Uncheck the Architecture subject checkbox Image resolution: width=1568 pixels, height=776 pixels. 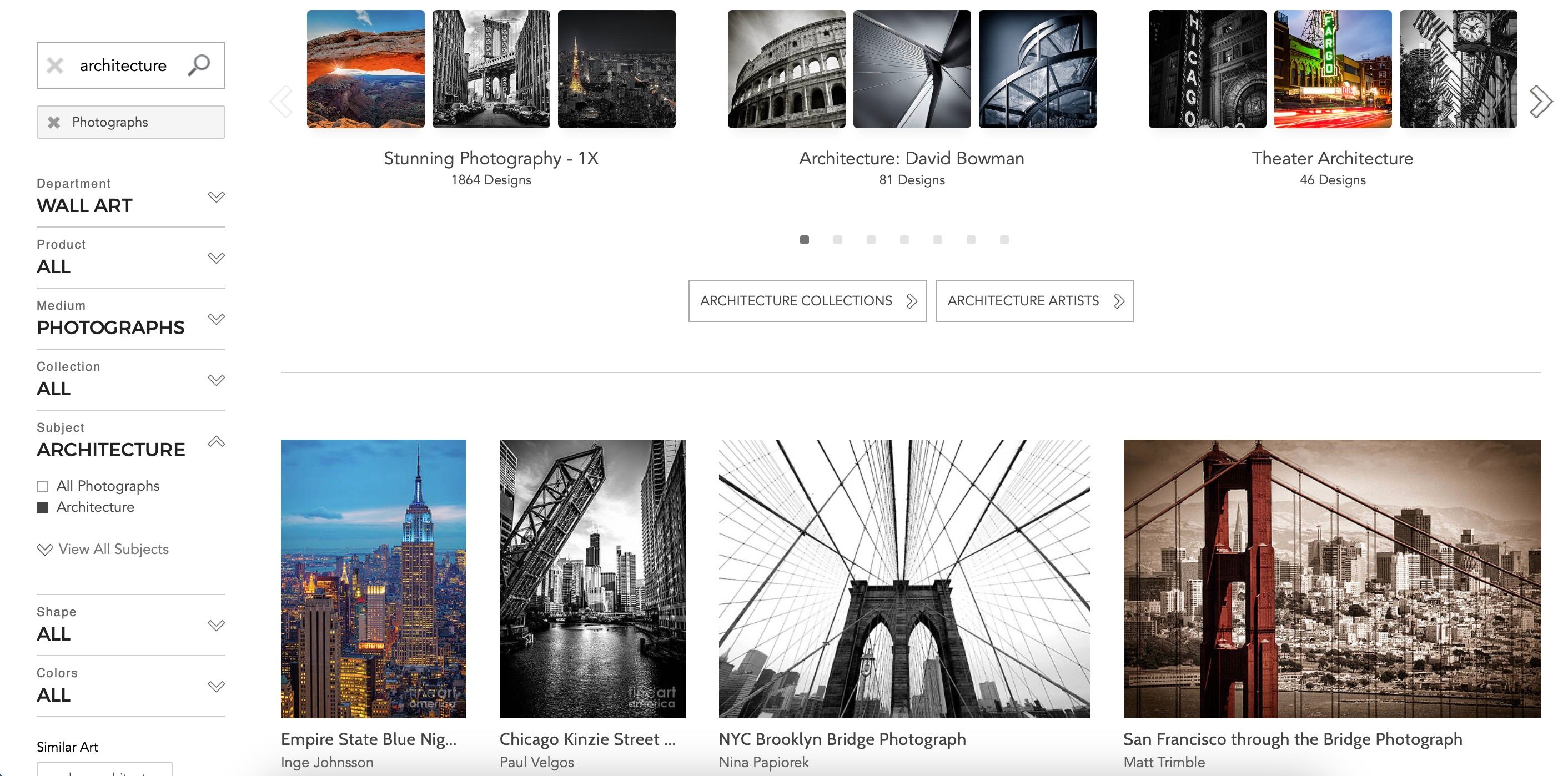tap(42, 506)
